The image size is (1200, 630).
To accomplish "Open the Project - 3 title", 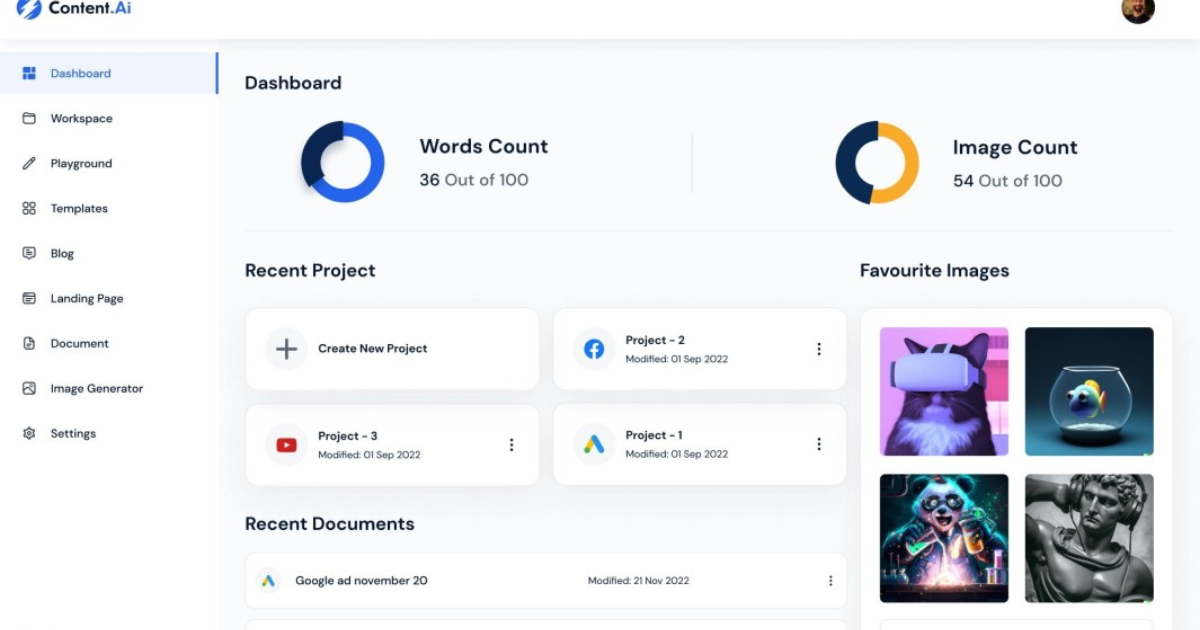I will [347, 436].
